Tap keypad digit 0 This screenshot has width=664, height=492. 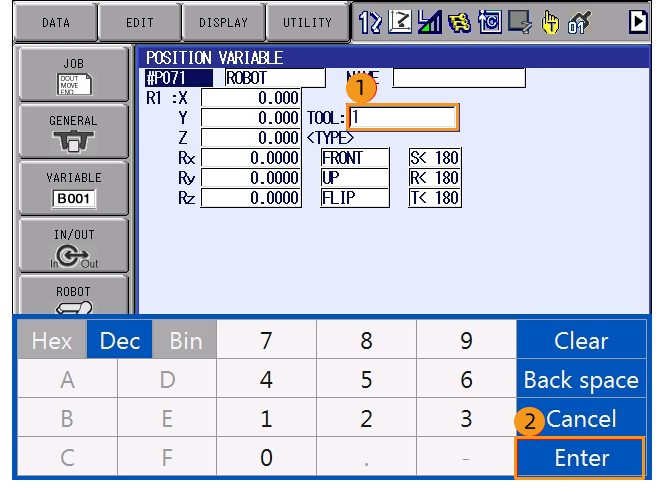pos(266,456)
